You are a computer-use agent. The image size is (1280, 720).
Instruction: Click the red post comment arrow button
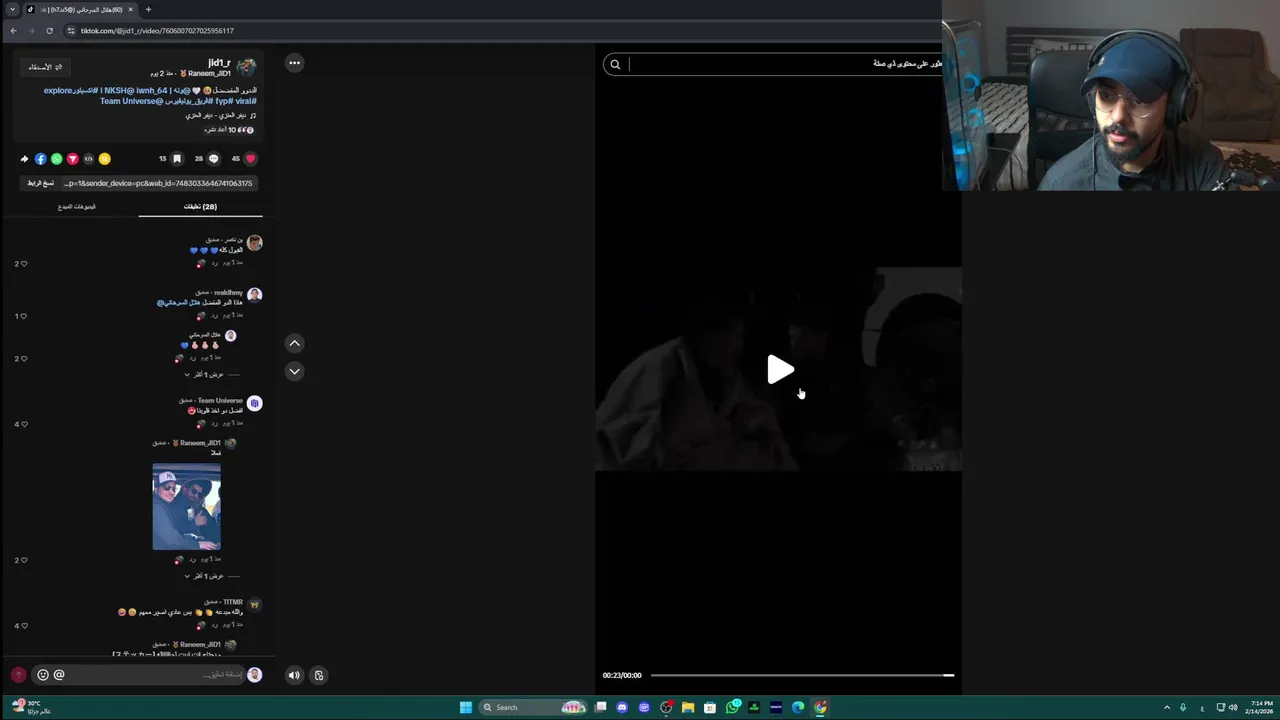click(18, 675)
